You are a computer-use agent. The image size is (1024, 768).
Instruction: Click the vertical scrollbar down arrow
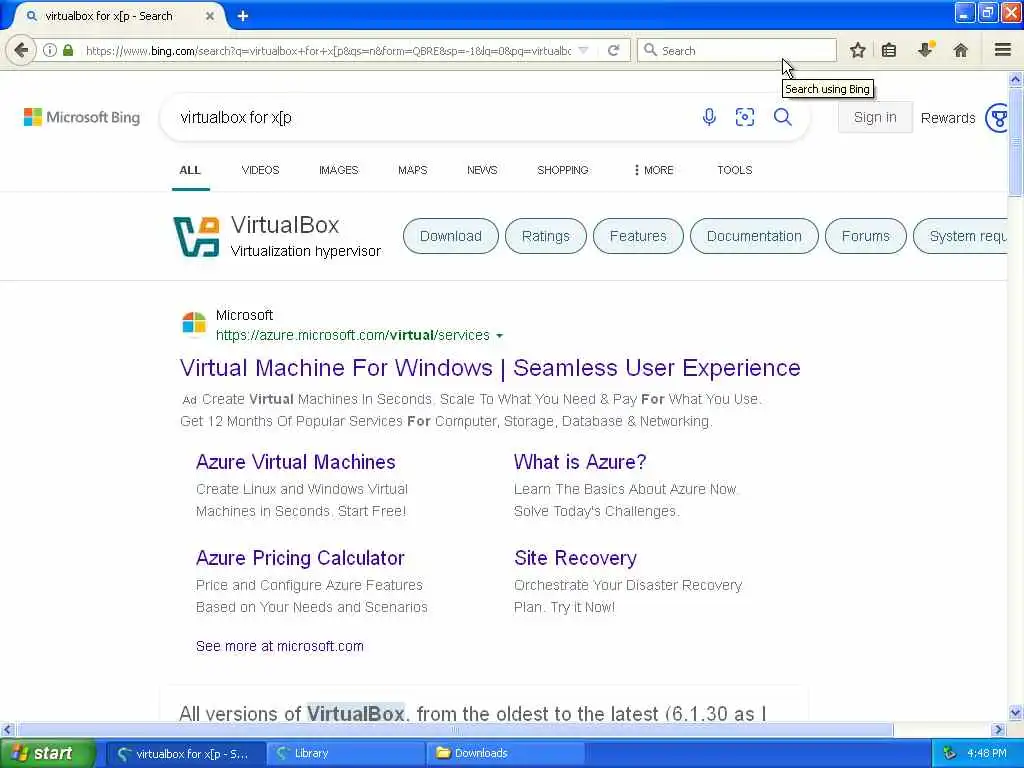1016,712
